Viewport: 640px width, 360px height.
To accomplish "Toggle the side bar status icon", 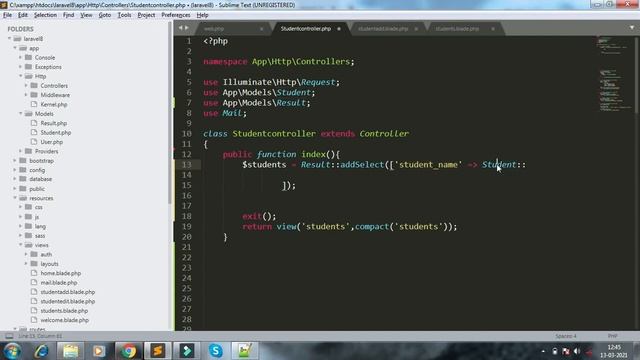I will point(9,336).
